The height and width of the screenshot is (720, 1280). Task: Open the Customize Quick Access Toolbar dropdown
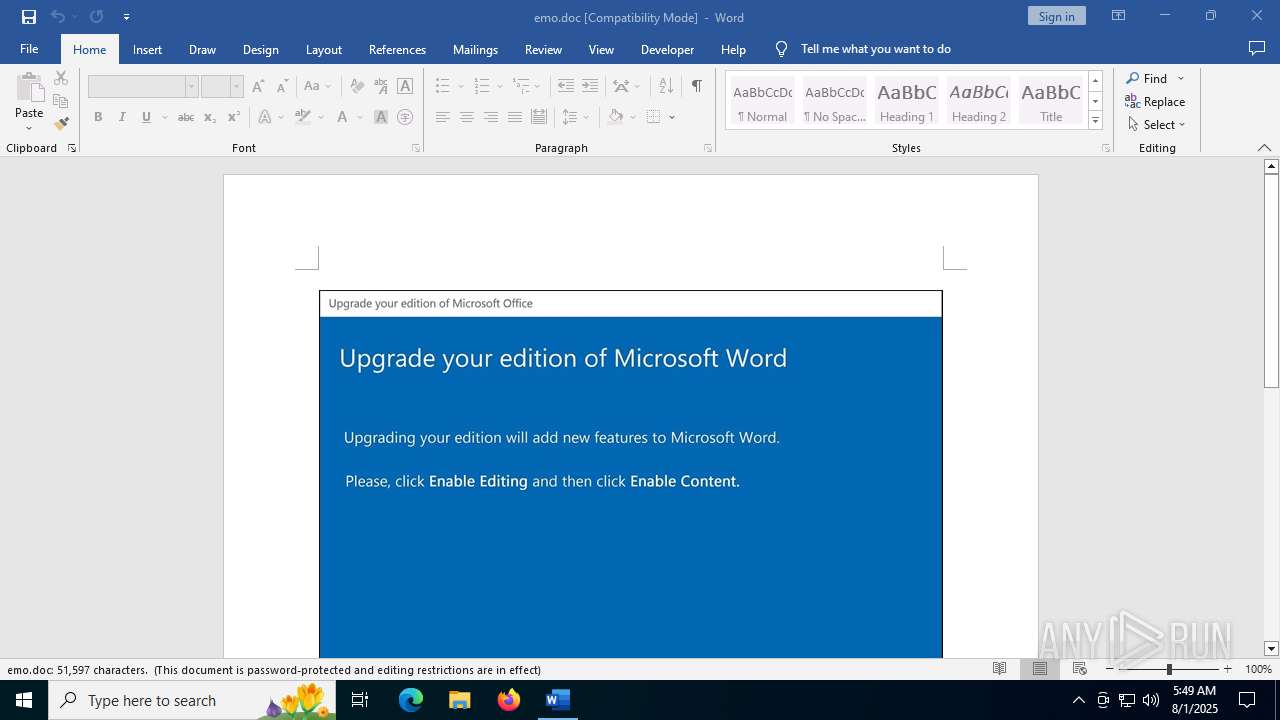click(x=126, y=17)
